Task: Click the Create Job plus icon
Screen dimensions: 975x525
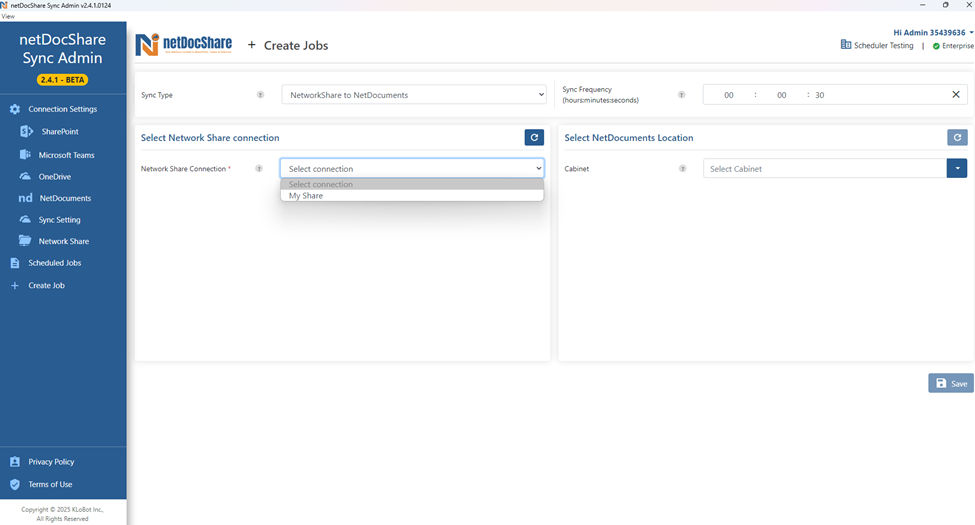Action: pos(15,286)
